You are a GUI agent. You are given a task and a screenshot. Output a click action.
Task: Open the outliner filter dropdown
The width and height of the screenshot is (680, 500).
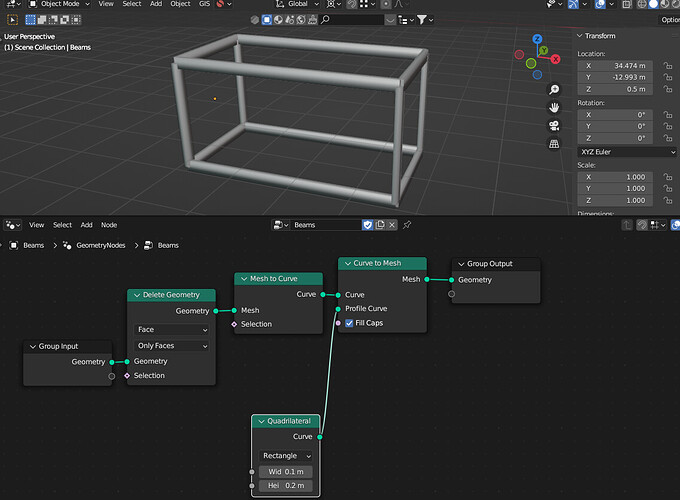[425, 20]
